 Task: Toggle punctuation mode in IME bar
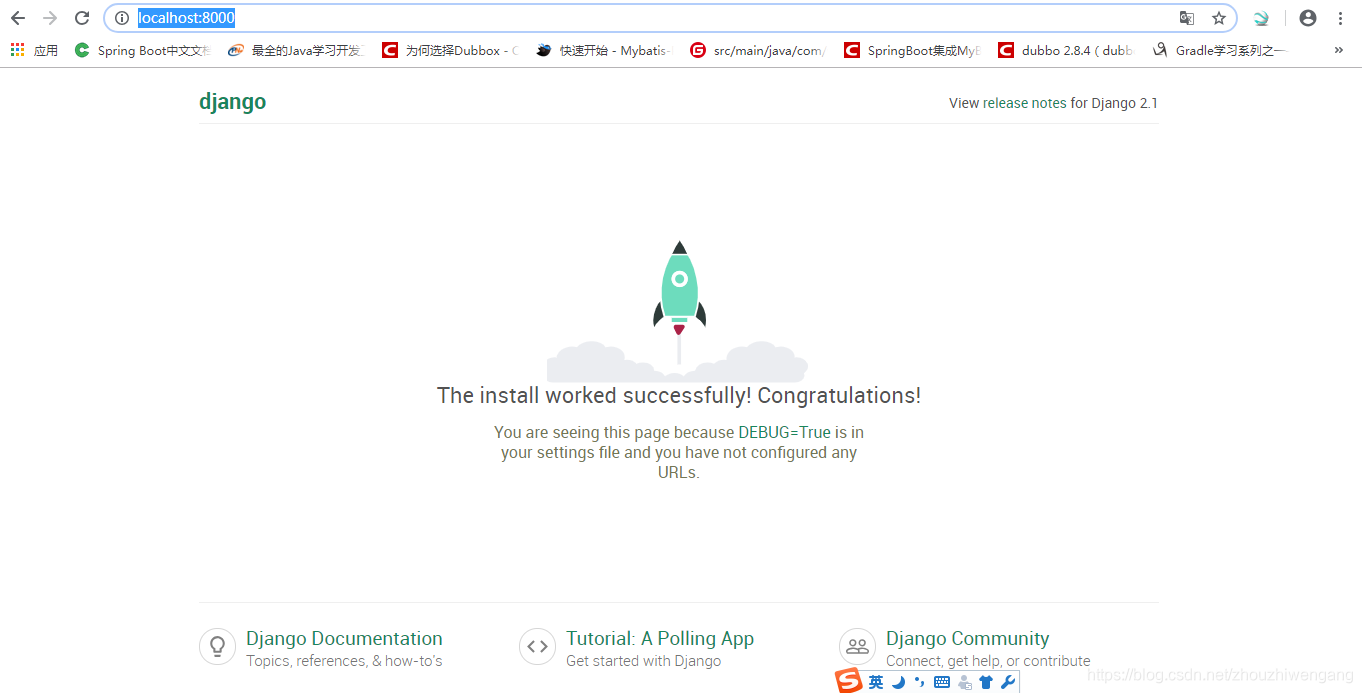click(x=919, y=682)
